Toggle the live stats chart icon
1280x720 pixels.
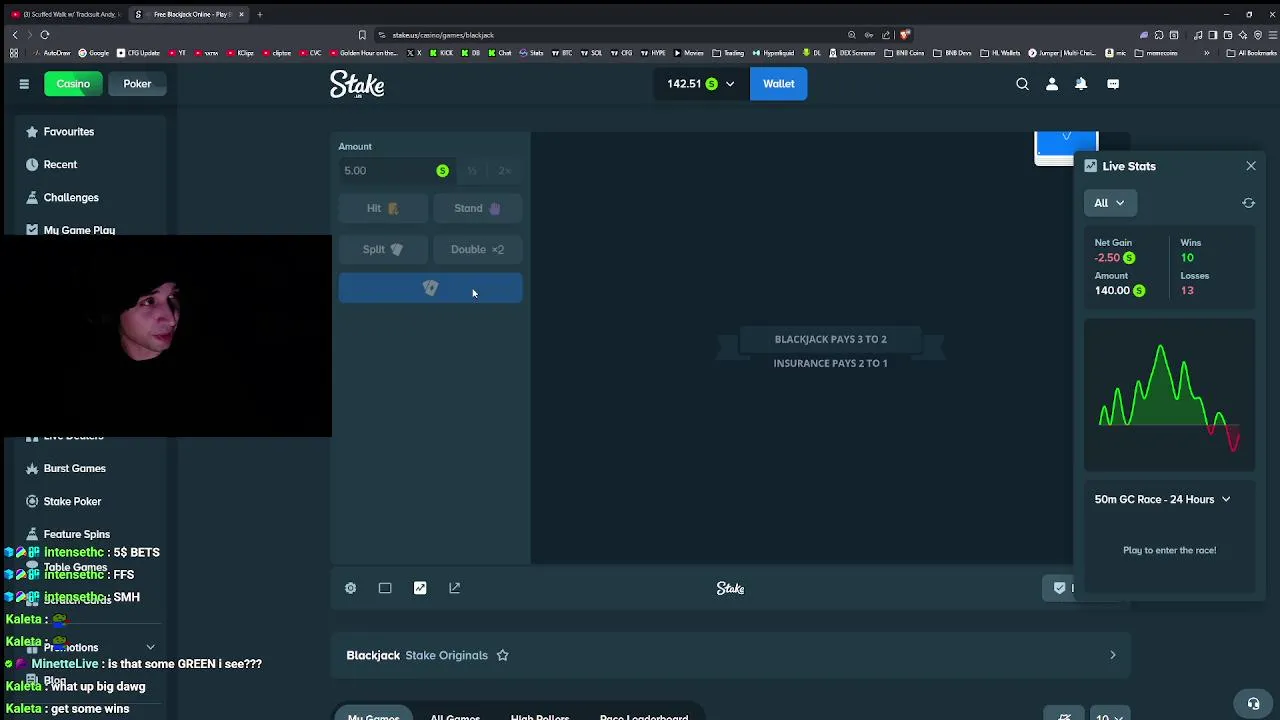pyautogui.click(x=420, y=588)
